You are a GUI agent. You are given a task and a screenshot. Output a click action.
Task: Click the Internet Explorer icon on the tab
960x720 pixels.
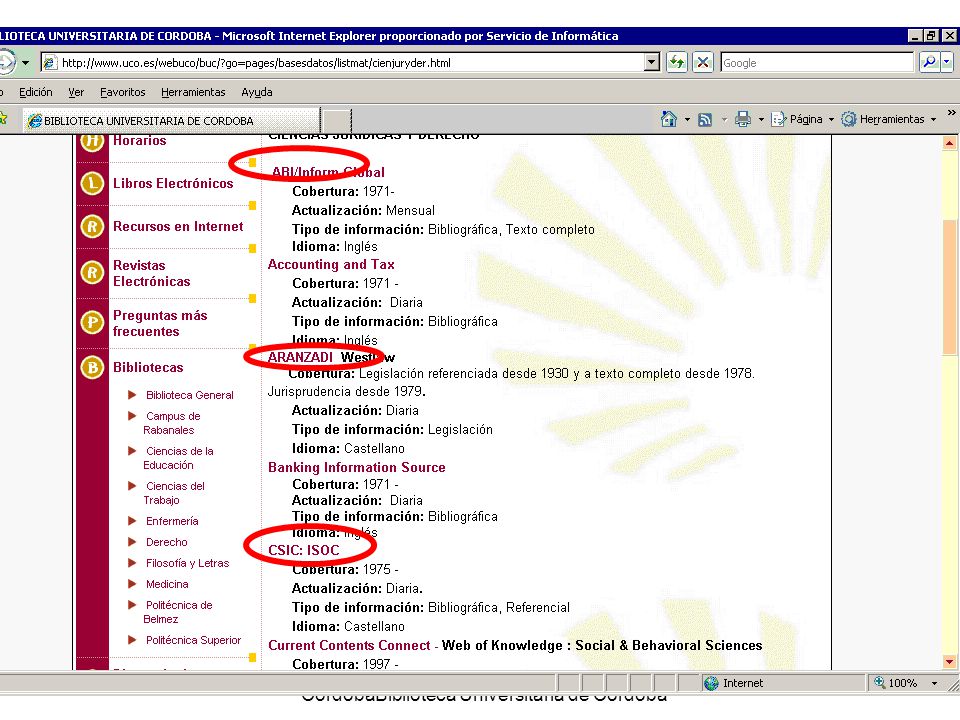click(35, 121)
